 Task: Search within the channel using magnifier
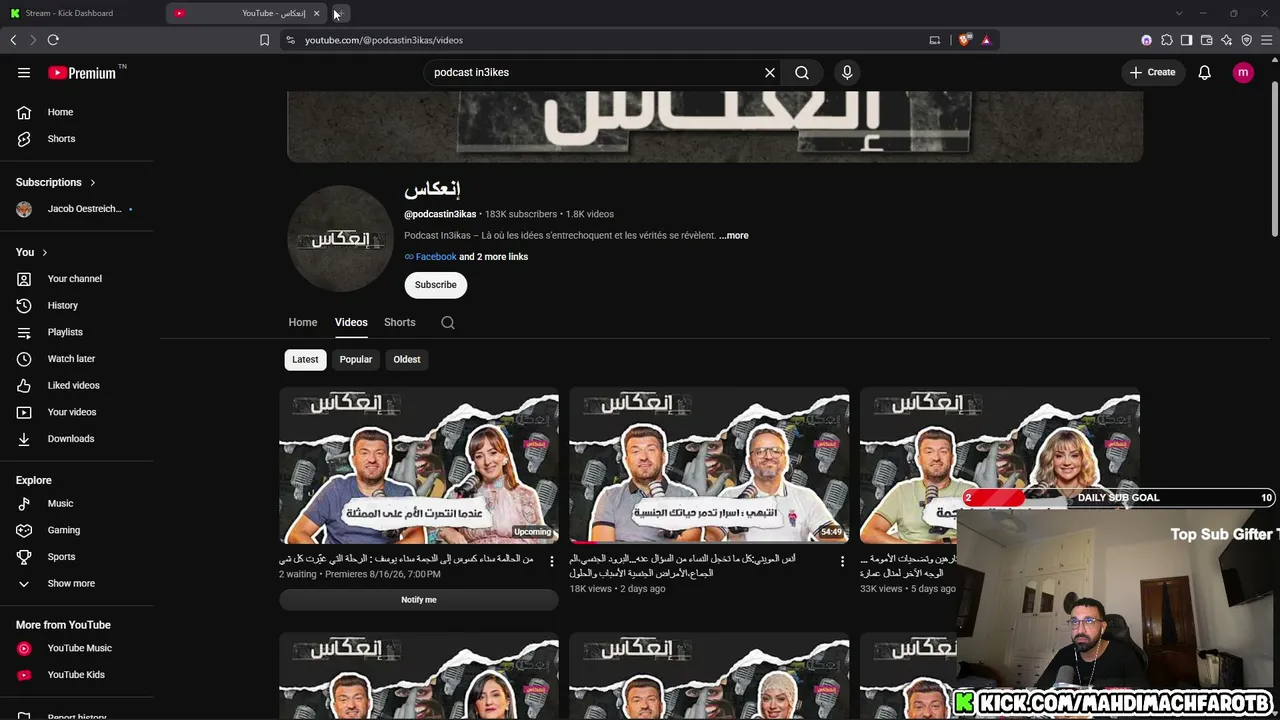coord(448,322)
